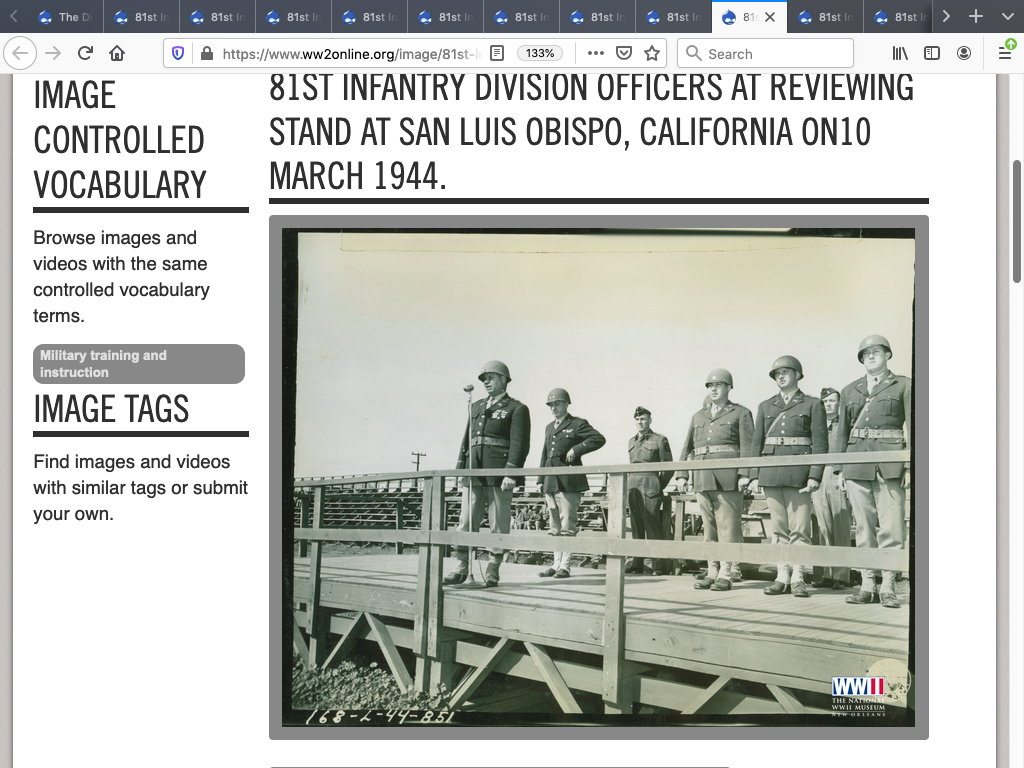Reload the current page

[x=85, y=54]
